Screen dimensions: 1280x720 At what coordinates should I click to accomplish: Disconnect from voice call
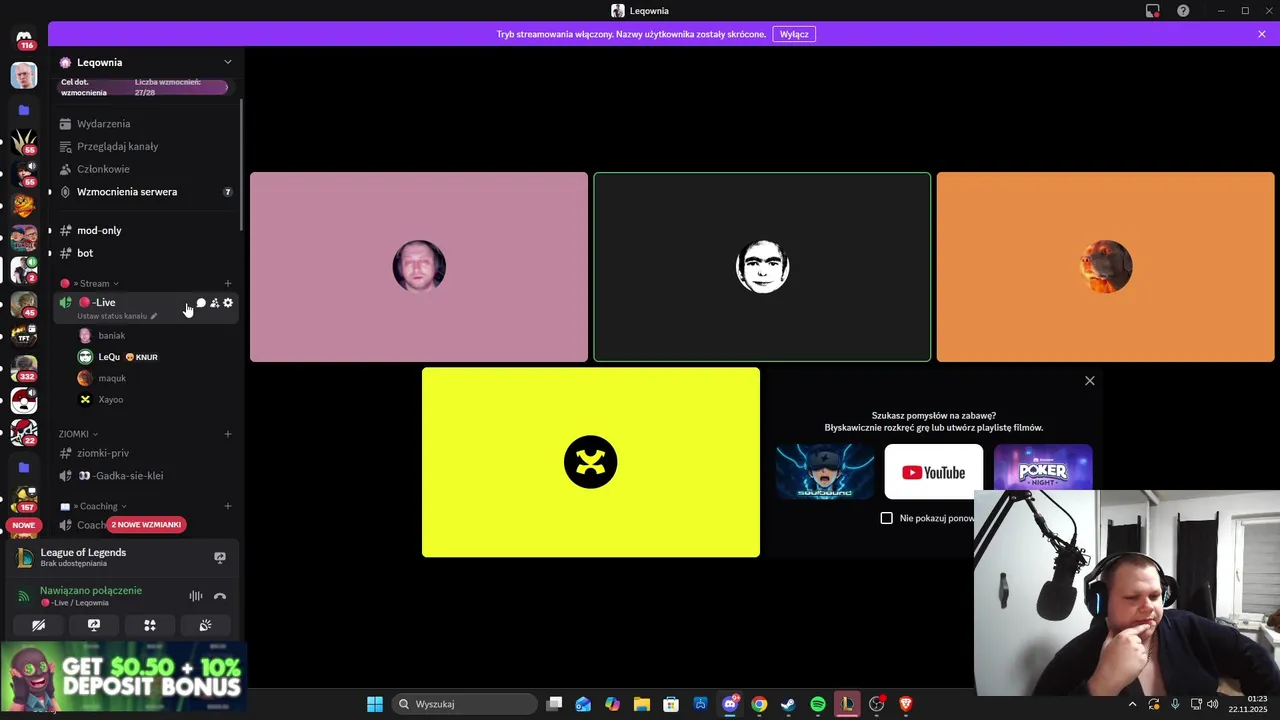[220, 596]
